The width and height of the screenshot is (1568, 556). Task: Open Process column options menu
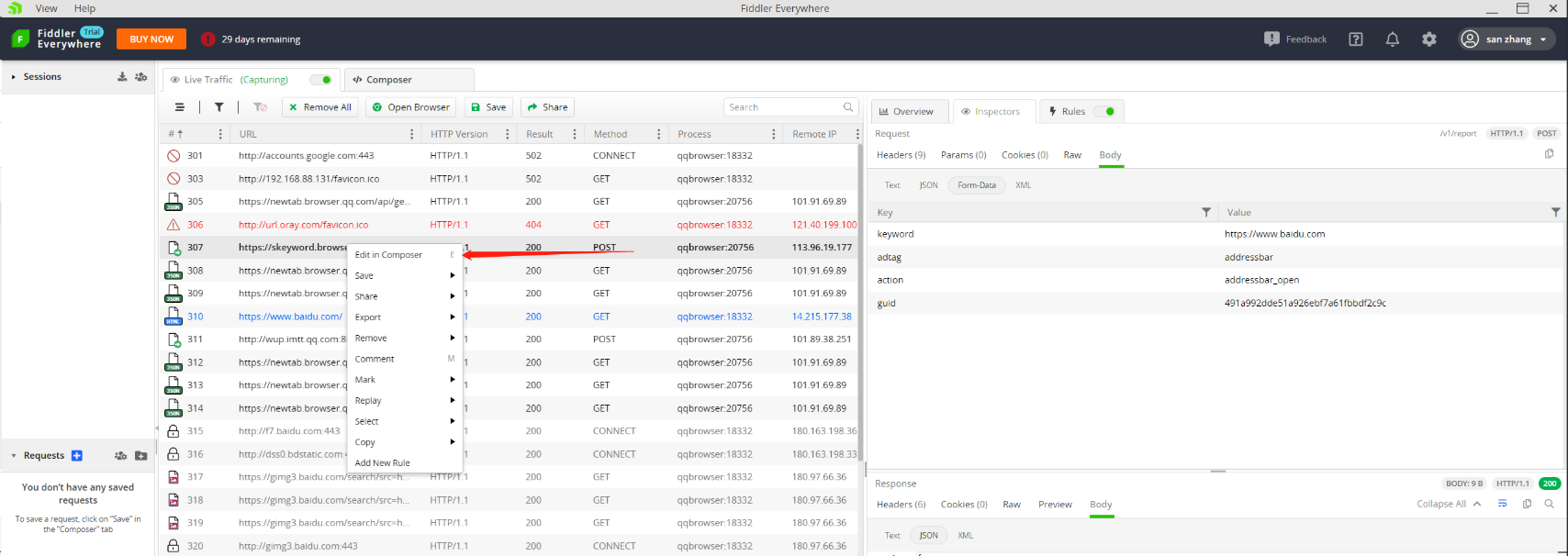pyautogui.click(x=774, y=134)
